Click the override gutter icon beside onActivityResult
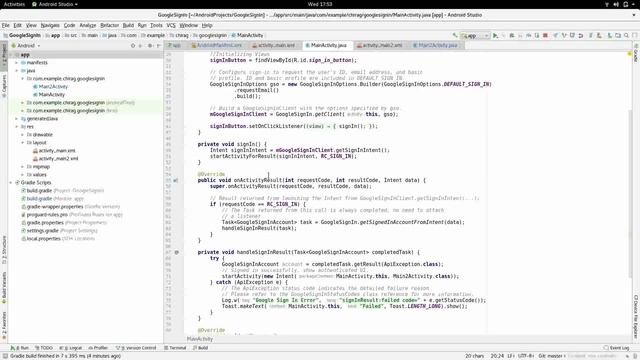Image resolution: width=640 pixels, height=360 pixels. [x=176, y=180]
